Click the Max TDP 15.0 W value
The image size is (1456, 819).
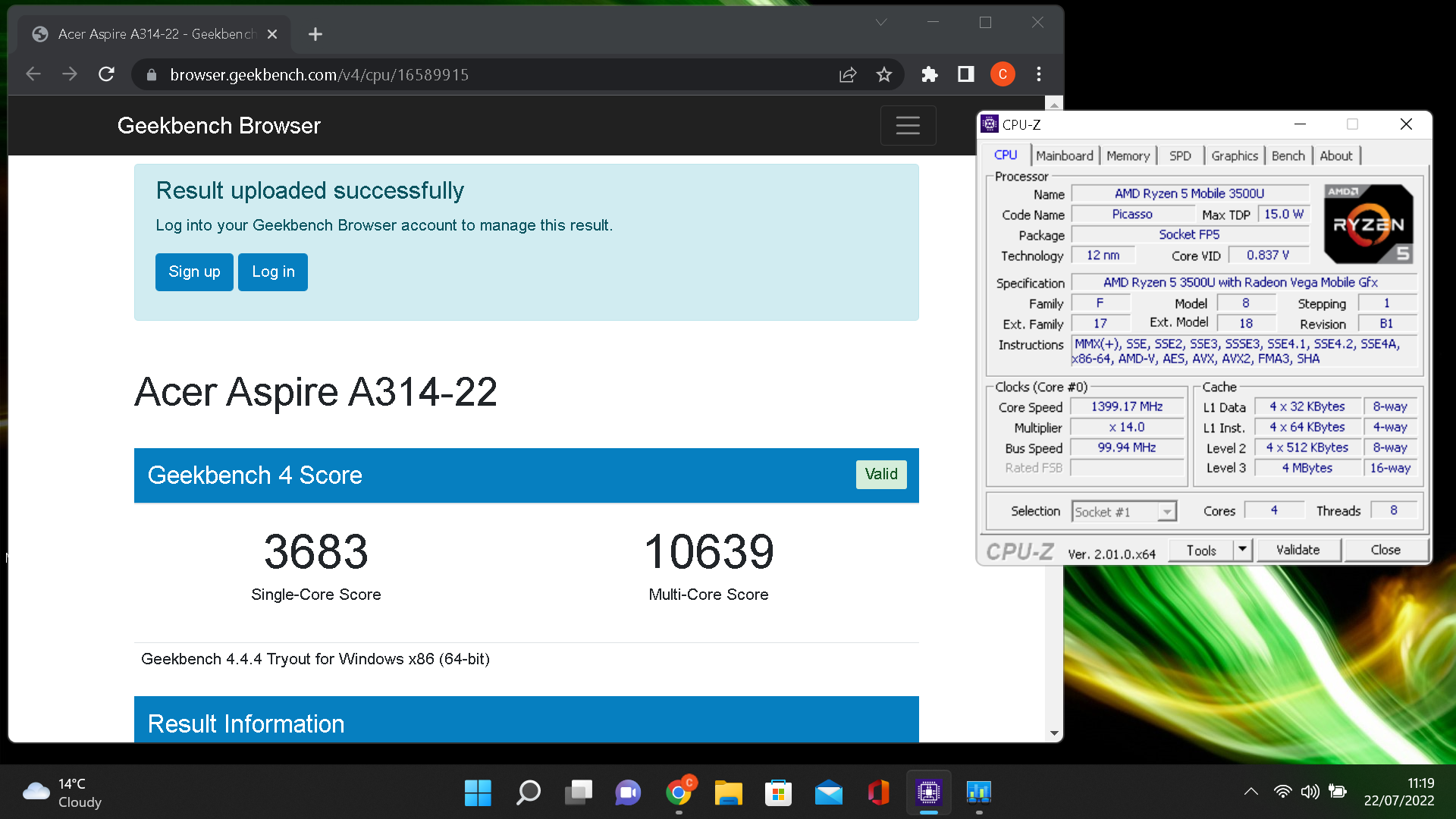(x=1284, y=215)
